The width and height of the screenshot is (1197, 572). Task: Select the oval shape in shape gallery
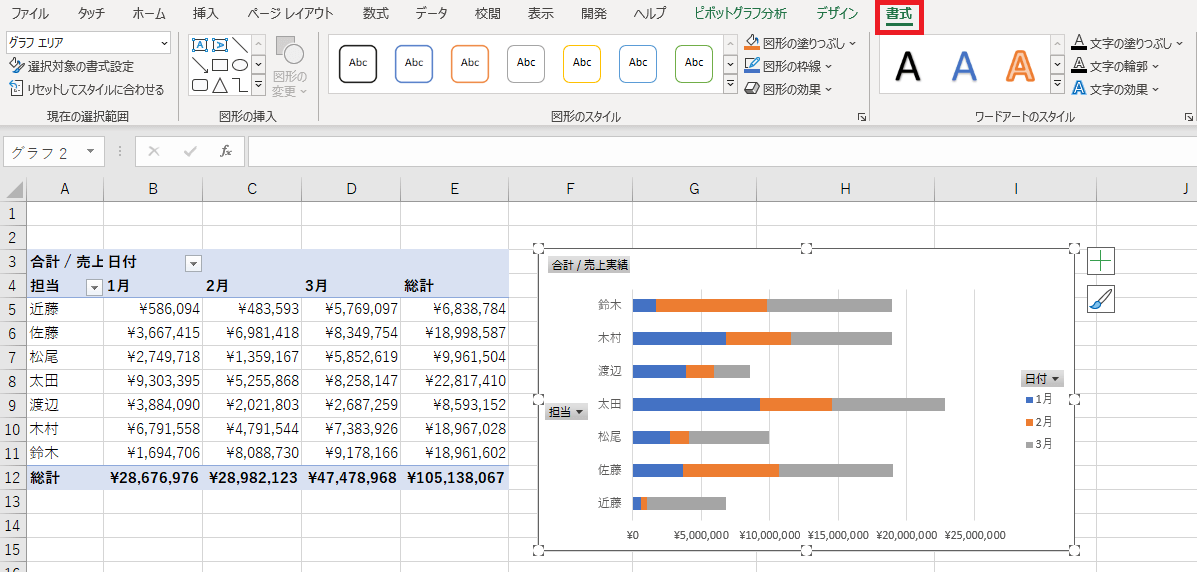(x=240, y=65)
